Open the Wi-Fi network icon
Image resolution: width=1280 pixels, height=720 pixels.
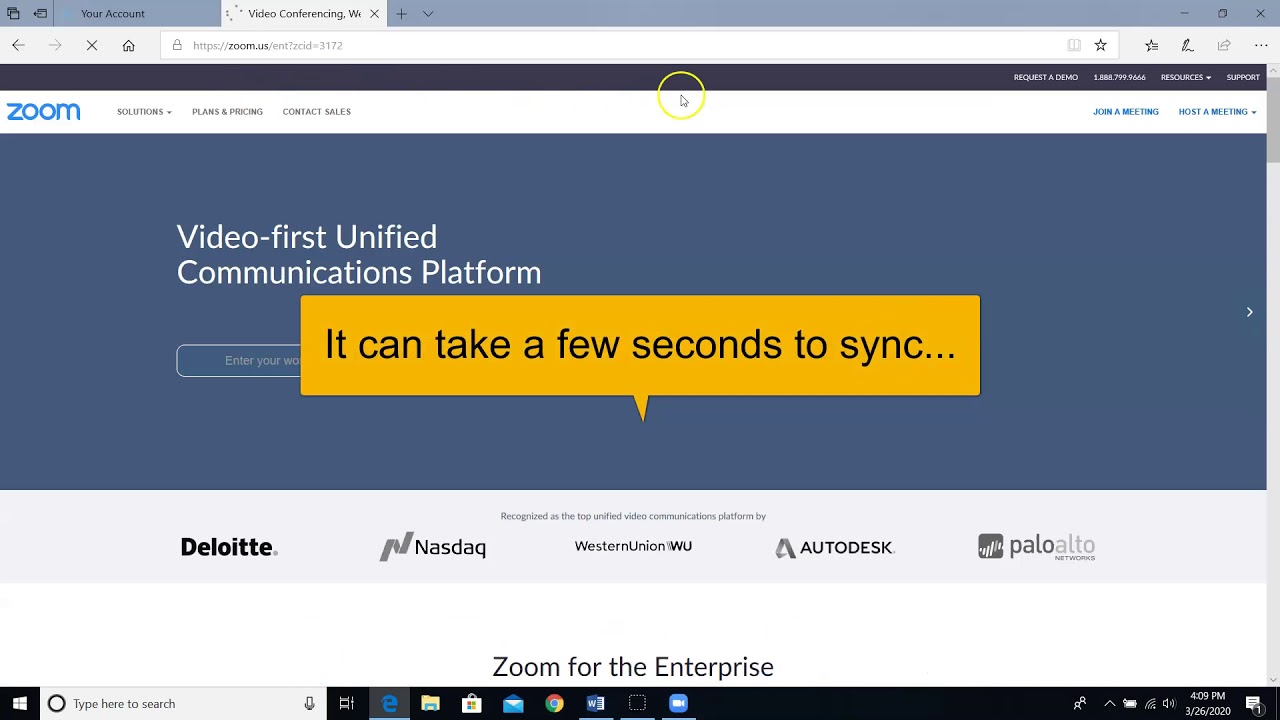click(x=1150, y=704)
